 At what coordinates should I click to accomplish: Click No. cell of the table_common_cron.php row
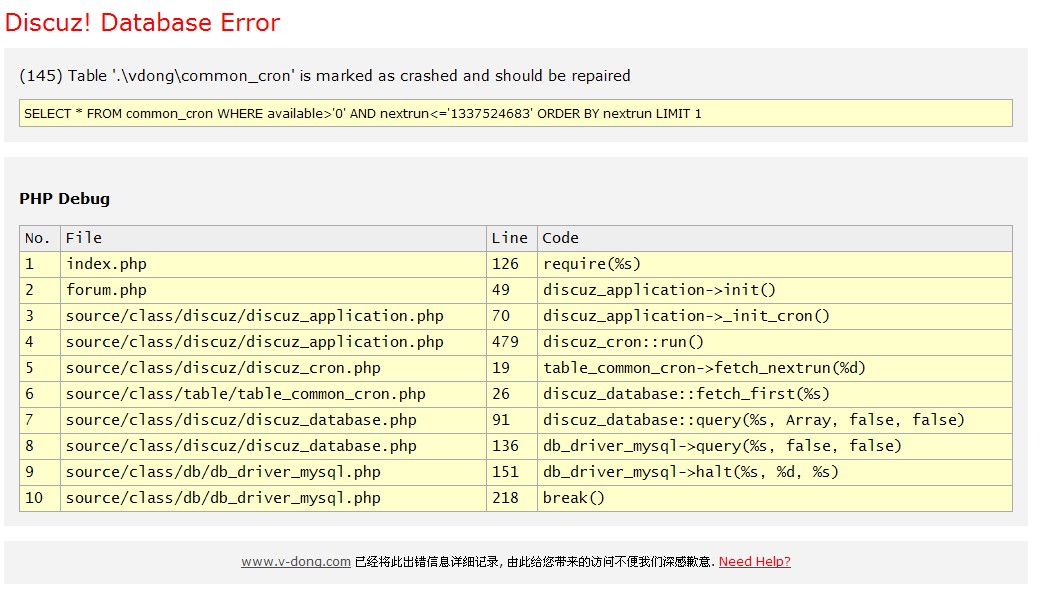click(40, 394)
